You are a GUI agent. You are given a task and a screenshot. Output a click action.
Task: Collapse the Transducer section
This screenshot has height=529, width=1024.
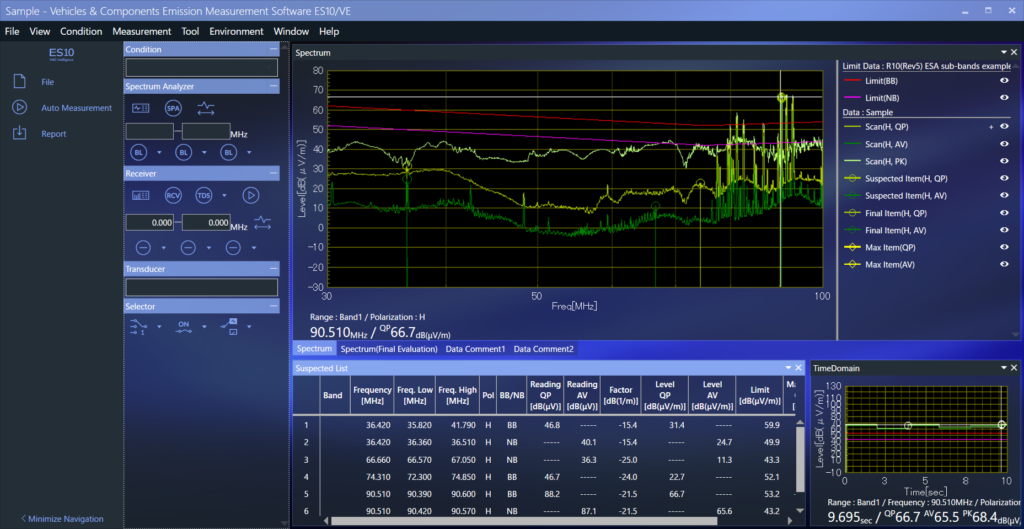[273, 268]
